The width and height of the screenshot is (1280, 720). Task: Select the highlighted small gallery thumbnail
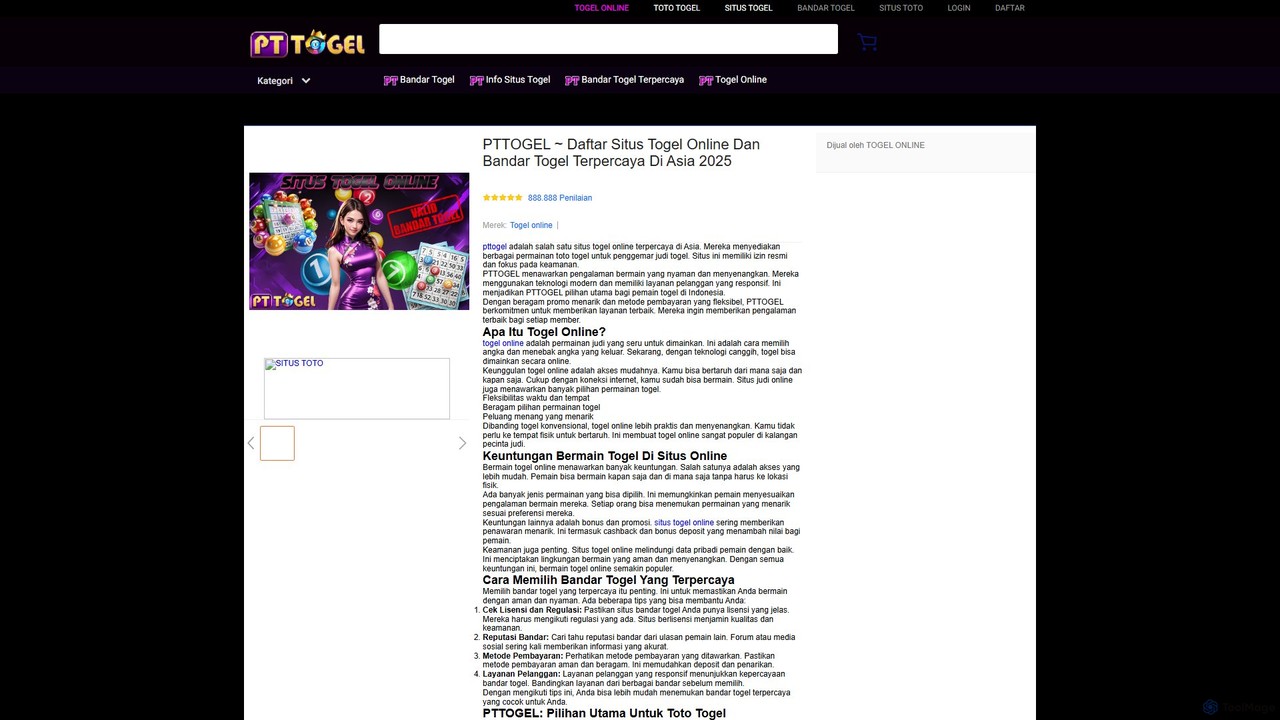click(277, 443)
